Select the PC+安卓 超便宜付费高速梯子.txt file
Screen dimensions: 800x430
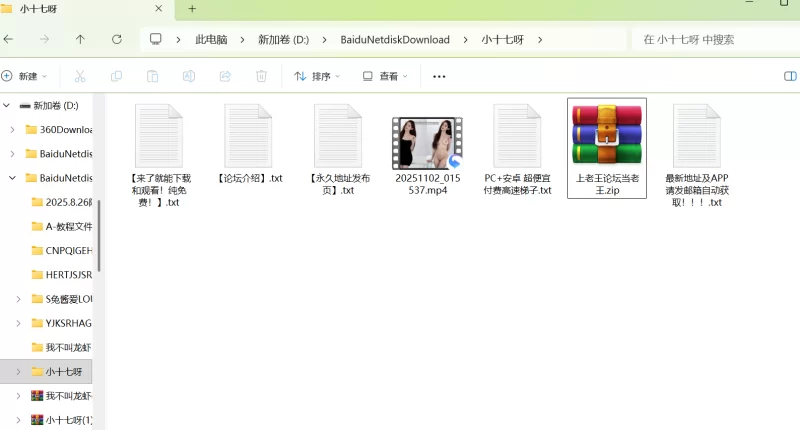[517, 150]
